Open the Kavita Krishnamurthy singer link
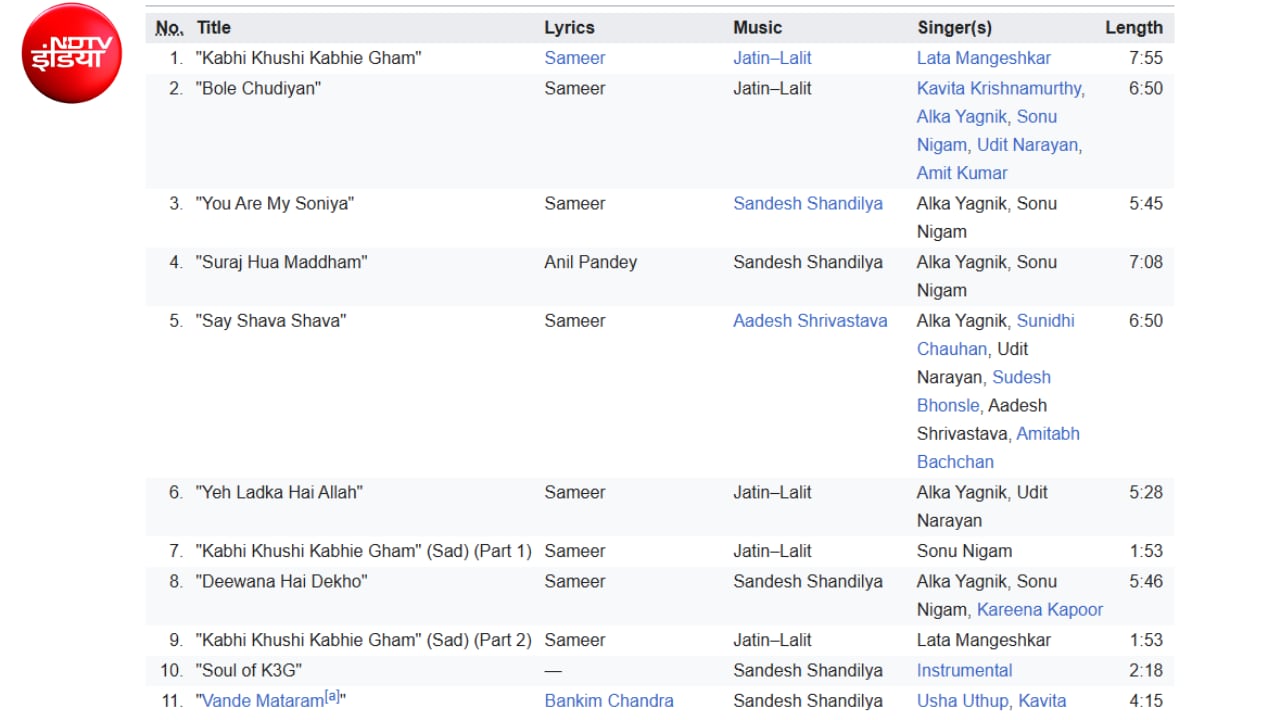Viewport: 1280px width, 720px height. [1000, 88]
